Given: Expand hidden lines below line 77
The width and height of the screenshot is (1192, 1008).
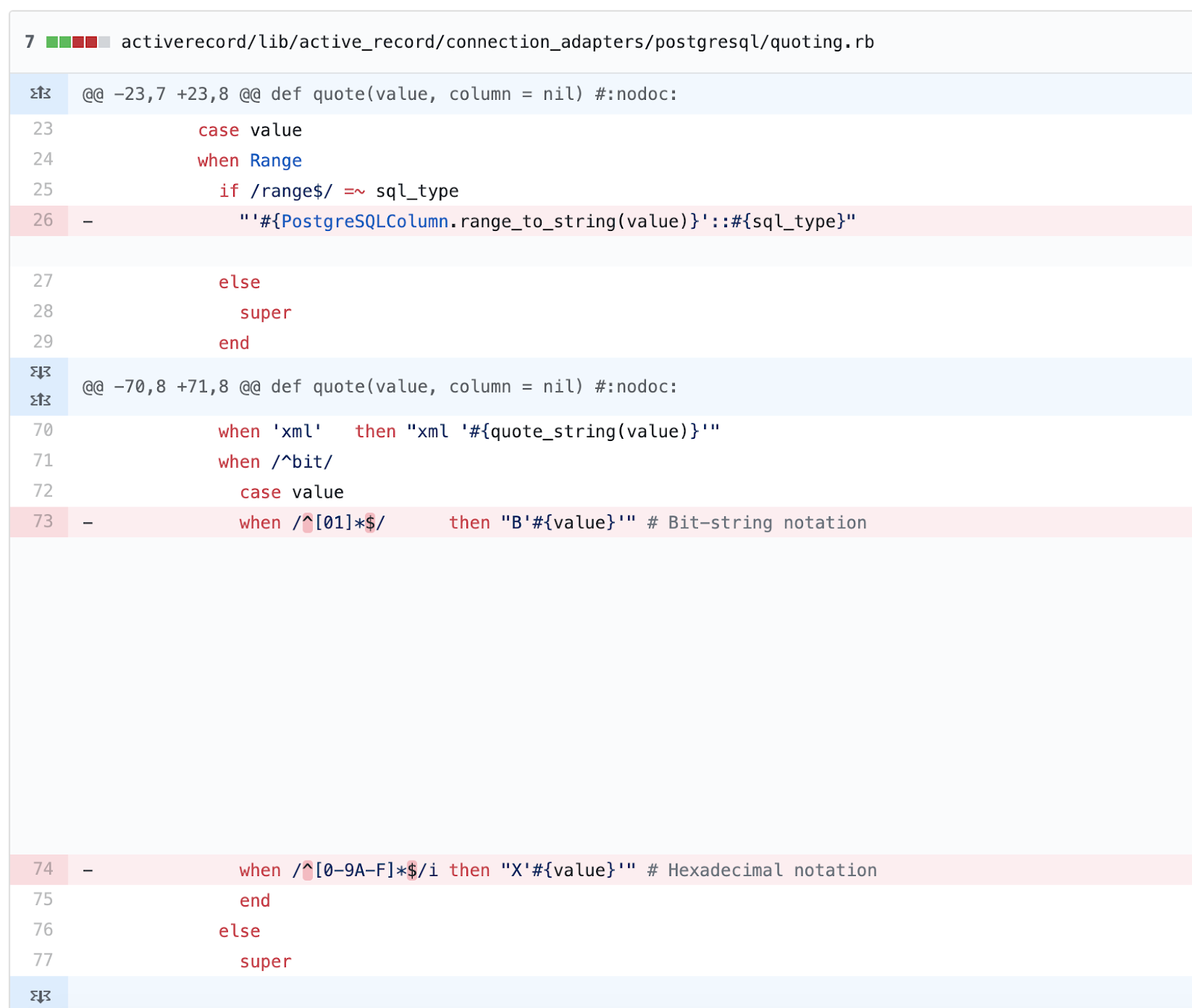Looking at the screenshot, I should [40, 995].
